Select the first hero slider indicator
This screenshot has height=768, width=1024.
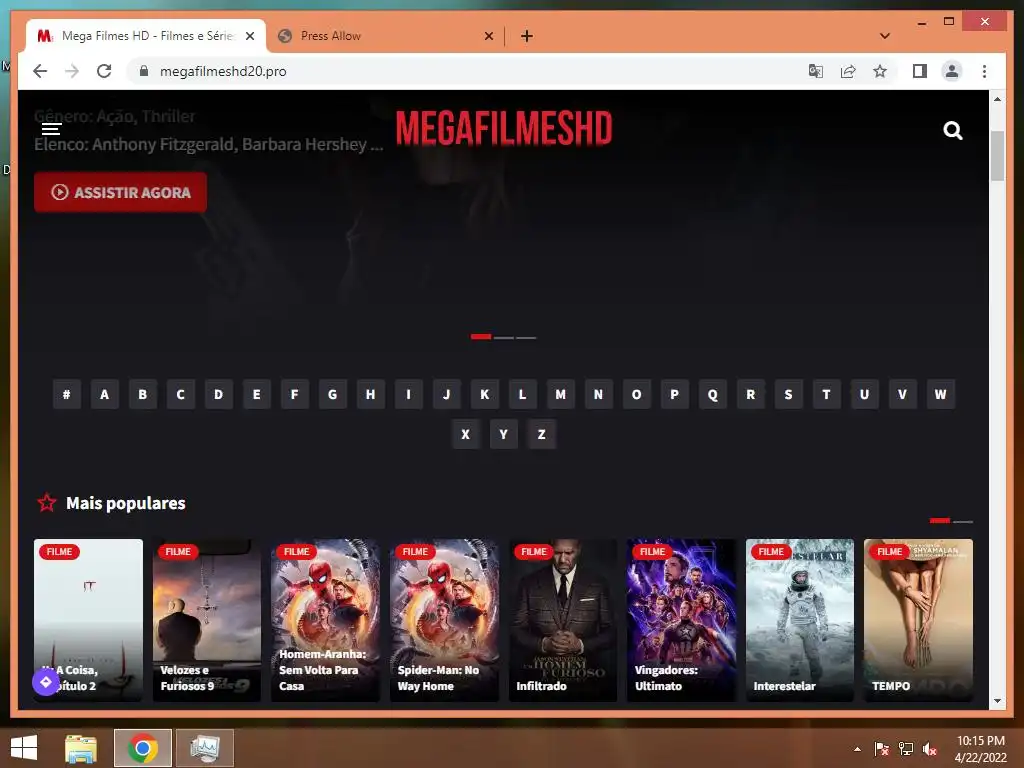[481, 337]
